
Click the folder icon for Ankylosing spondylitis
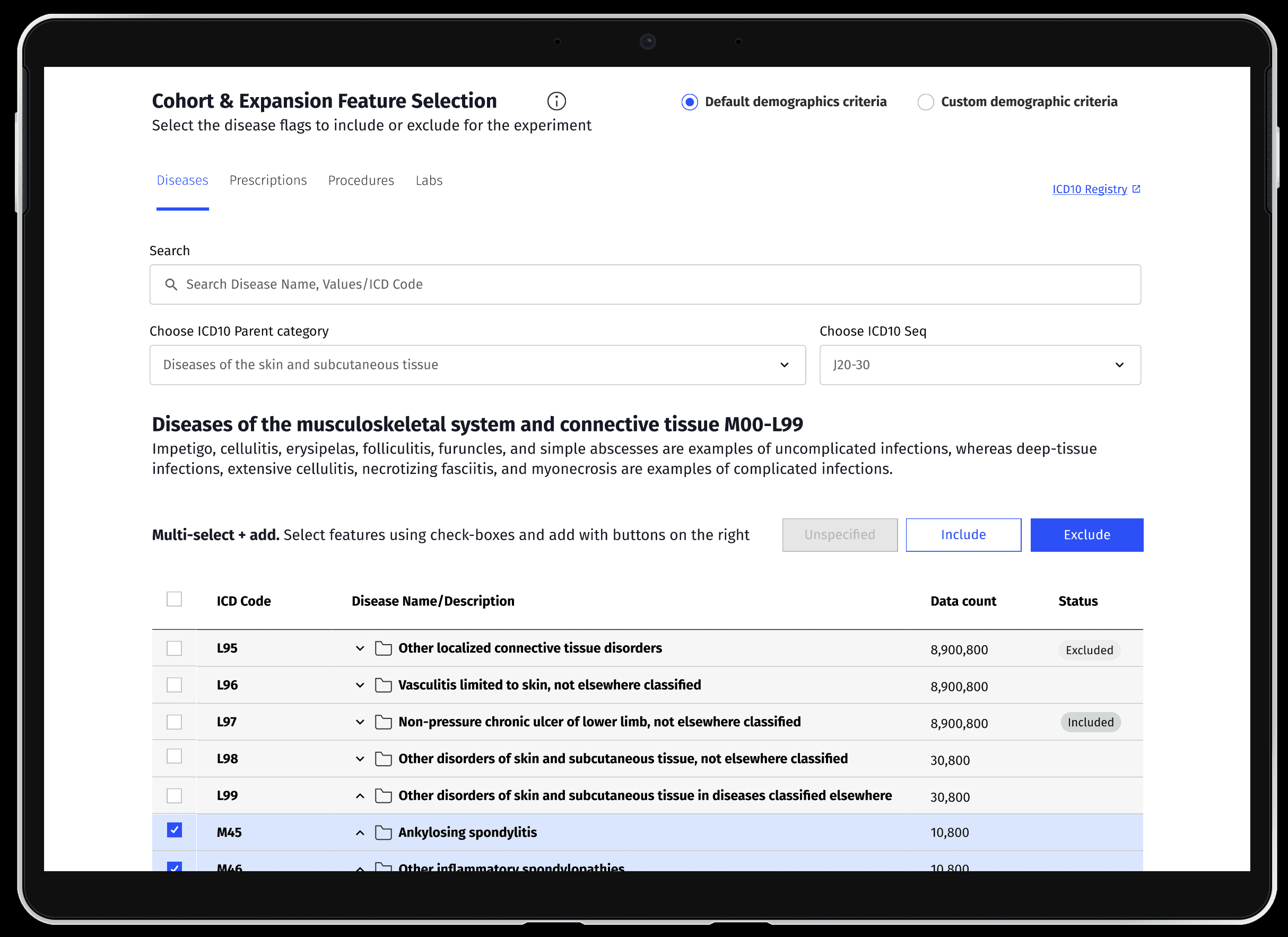click(x=384, y=832)
